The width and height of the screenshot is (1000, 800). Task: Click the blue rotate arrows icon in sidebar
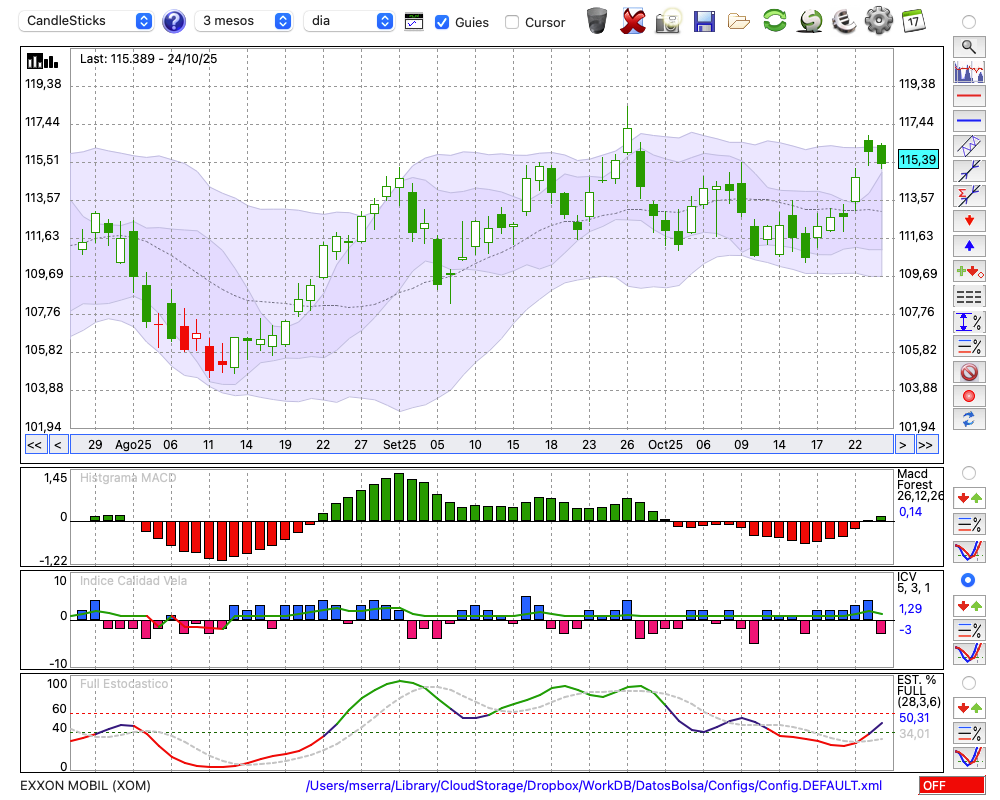point(969,420)
